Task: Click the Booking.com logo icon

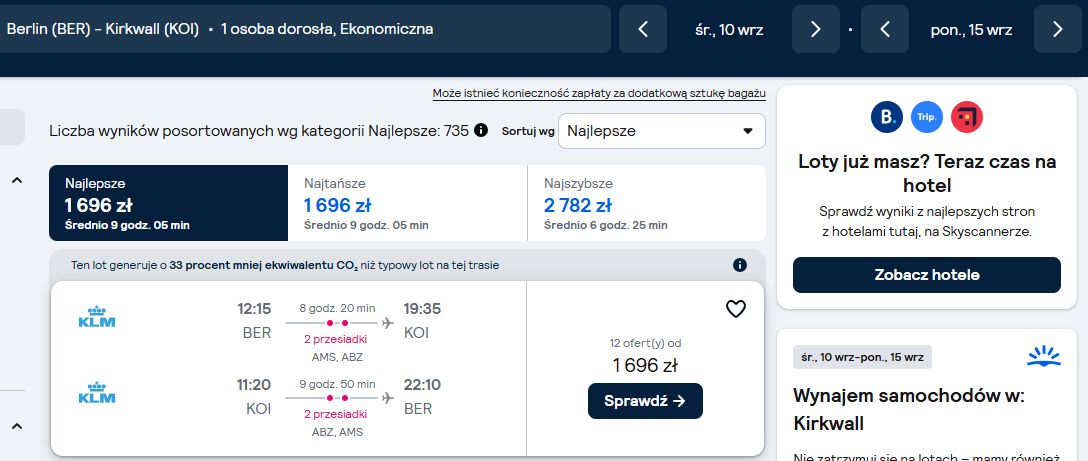Action: [887, 117]
